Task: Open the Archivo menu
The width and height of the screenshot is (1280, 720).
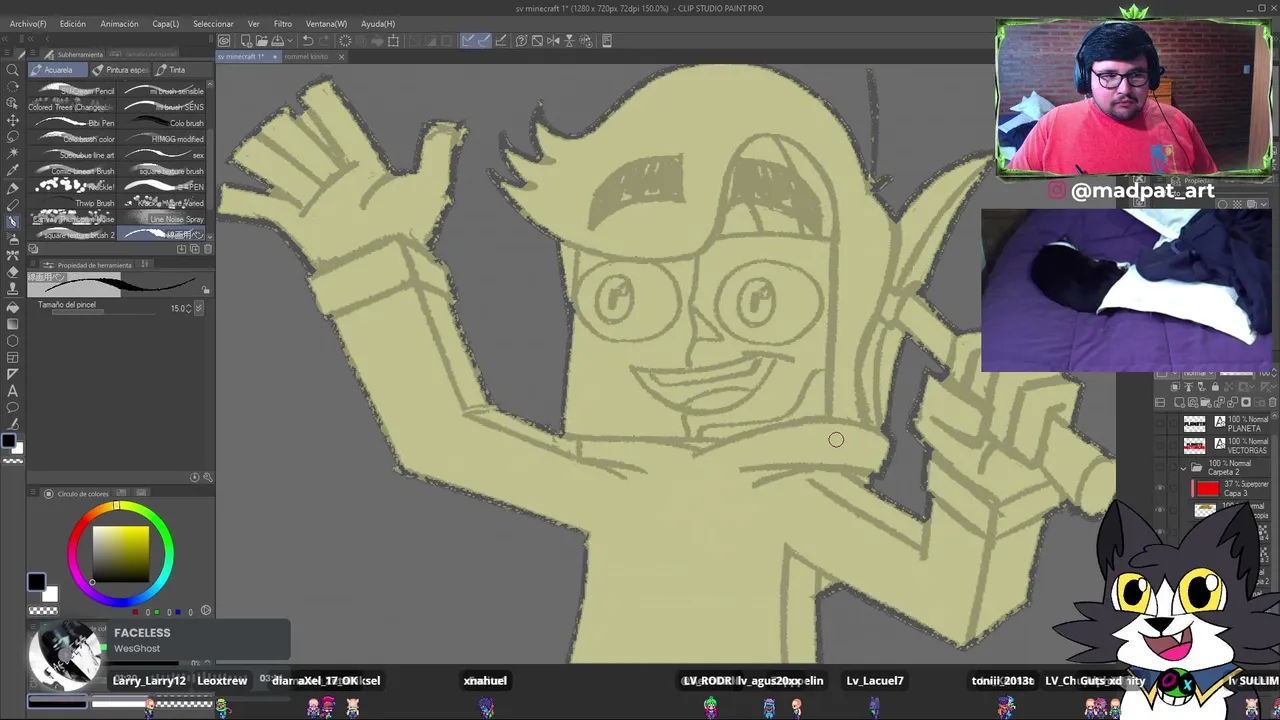Action: pyautogui.click(x=28, y=24)
